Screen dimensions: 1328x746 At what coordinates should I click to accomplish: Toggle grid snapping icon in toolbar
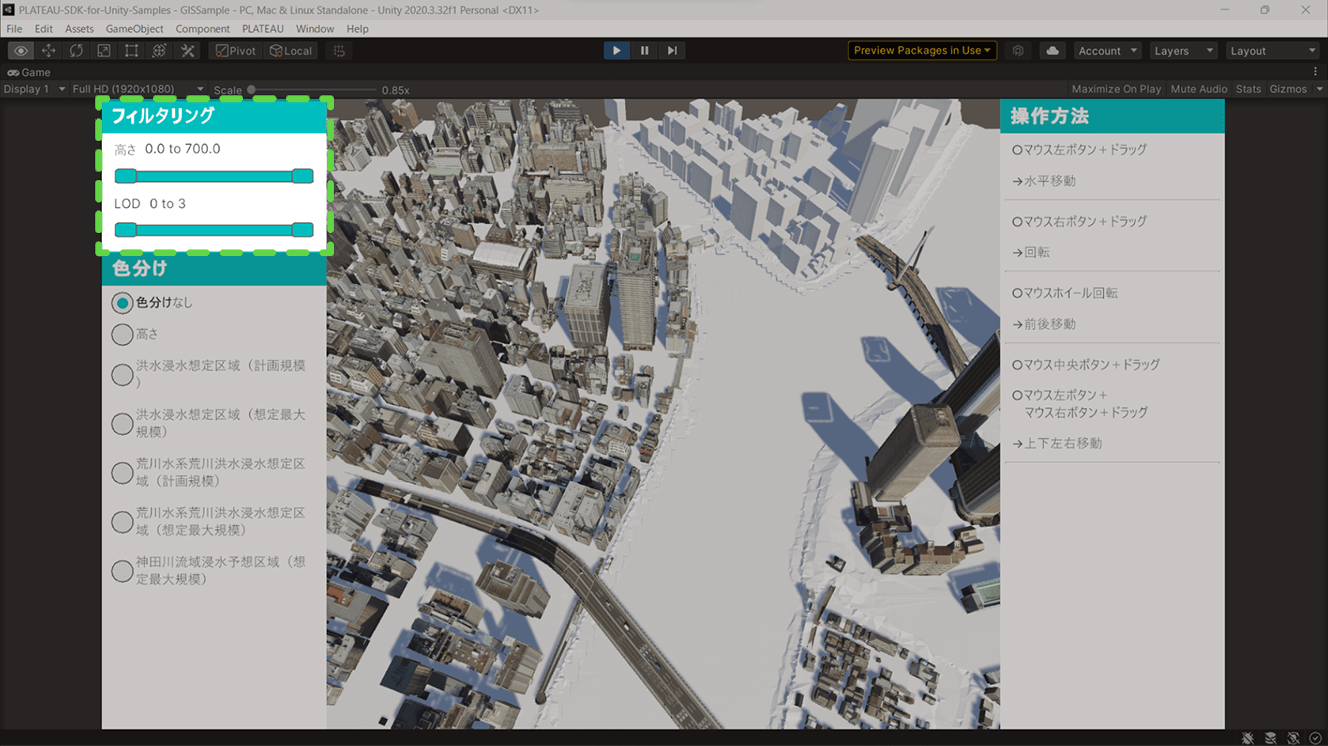click(x=339, y=51)
